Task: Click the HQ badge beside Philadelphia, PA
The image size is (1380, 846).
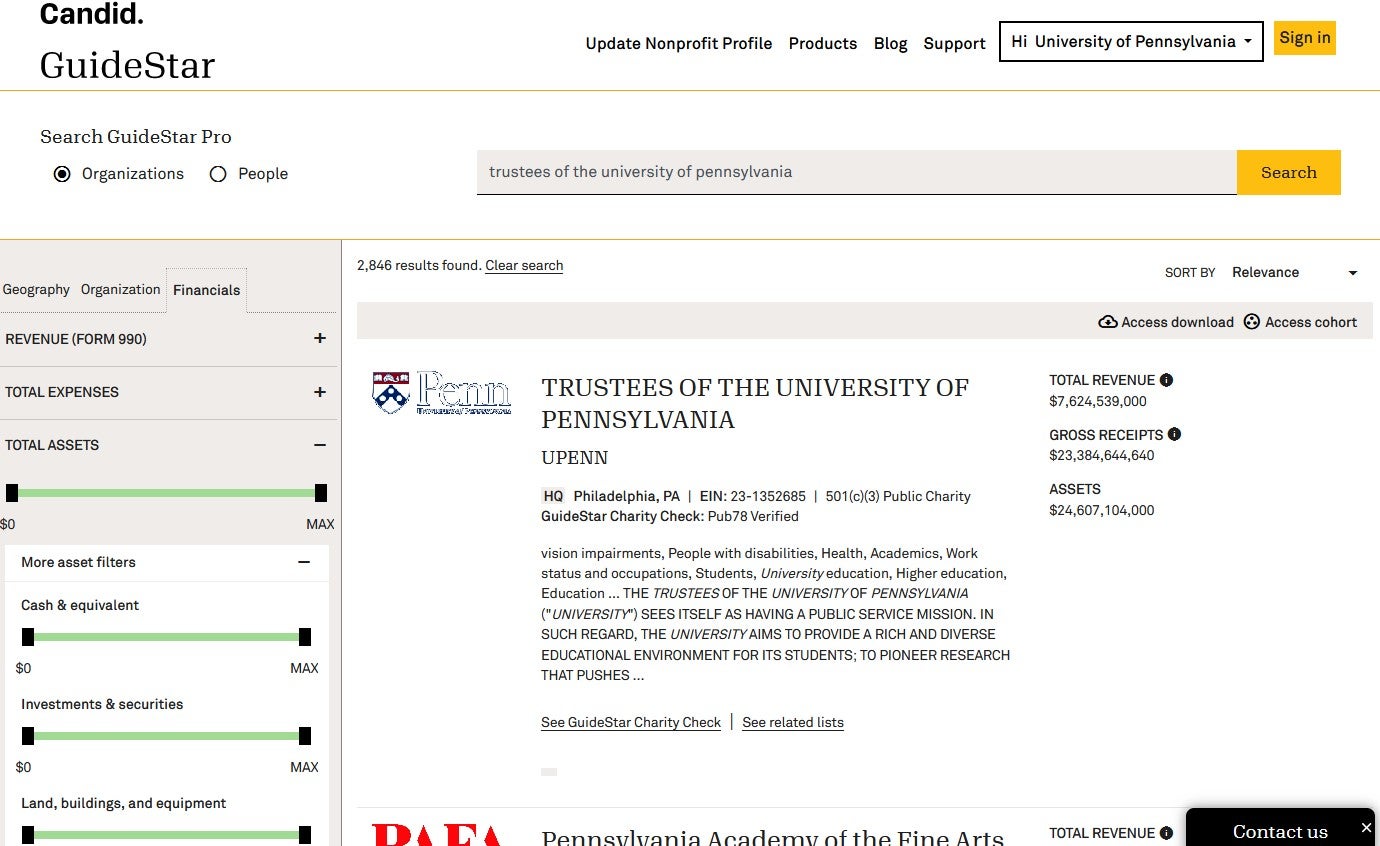Action: point(553,496)
